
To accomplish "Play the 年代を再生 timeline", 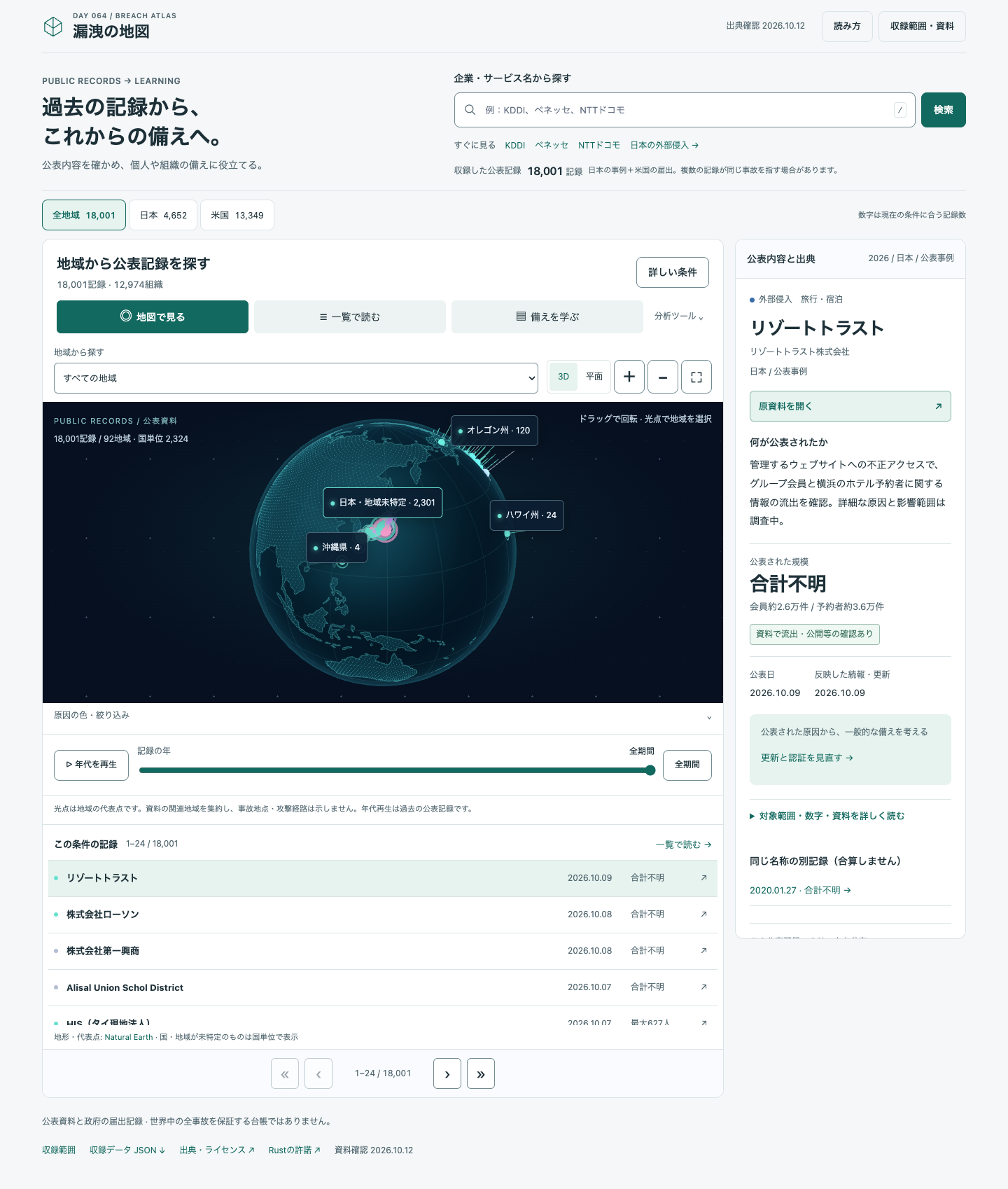I will coord(91,765).
